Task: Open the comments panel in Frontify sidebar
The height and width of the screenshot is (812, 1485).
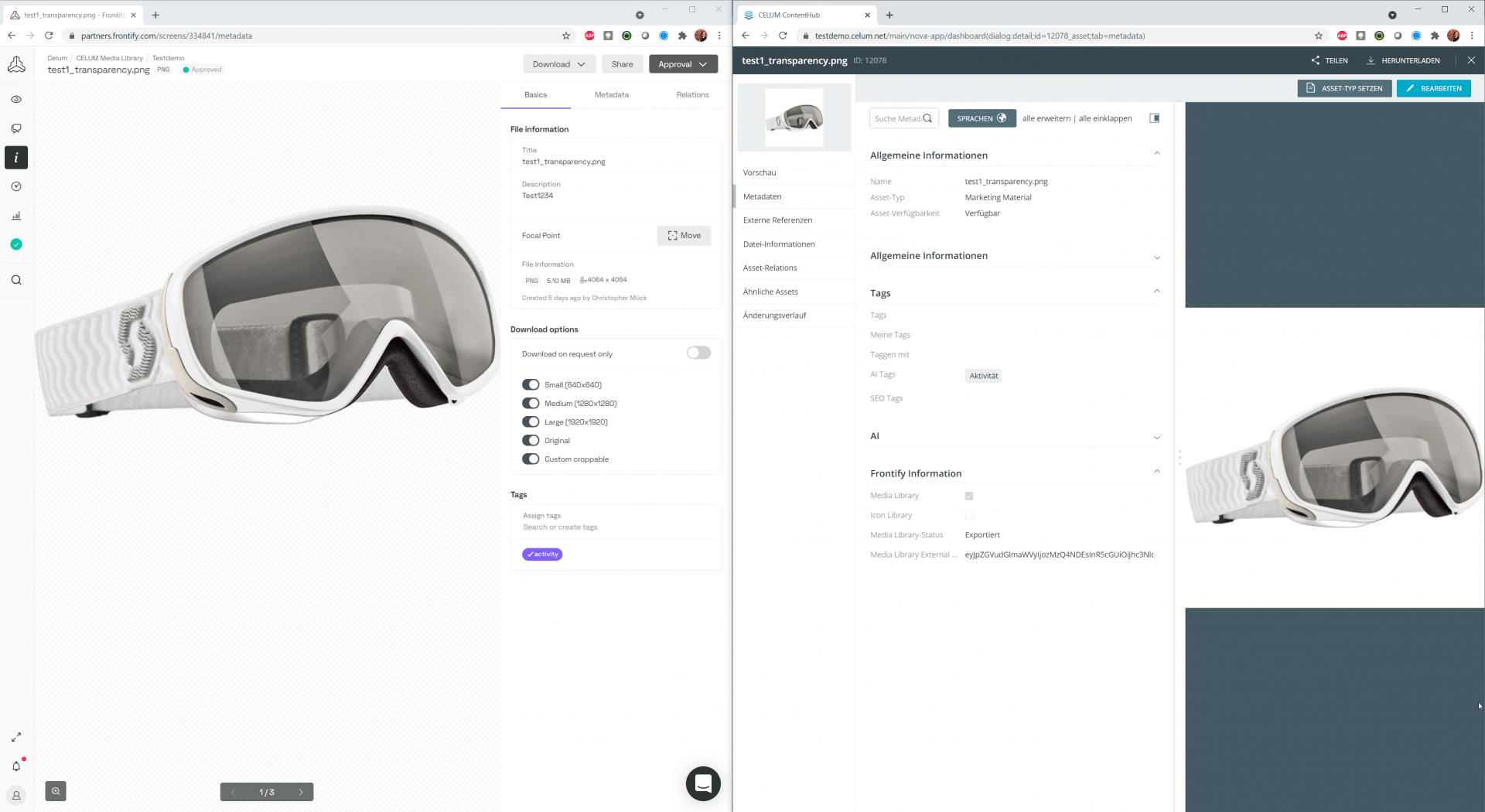Action: (x=16, y=128)
